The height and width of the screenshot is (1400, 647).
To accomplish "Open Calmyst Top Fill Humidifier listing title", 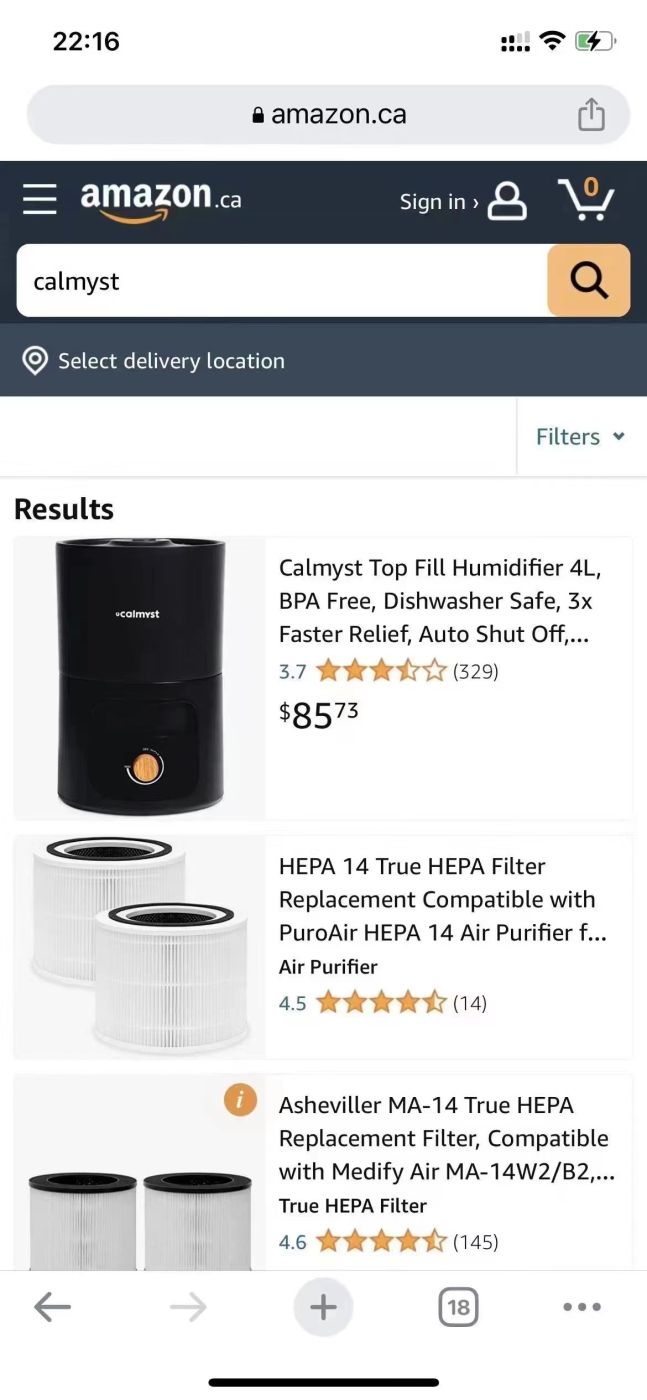I will pyautogui.click(x=440, y=601).
